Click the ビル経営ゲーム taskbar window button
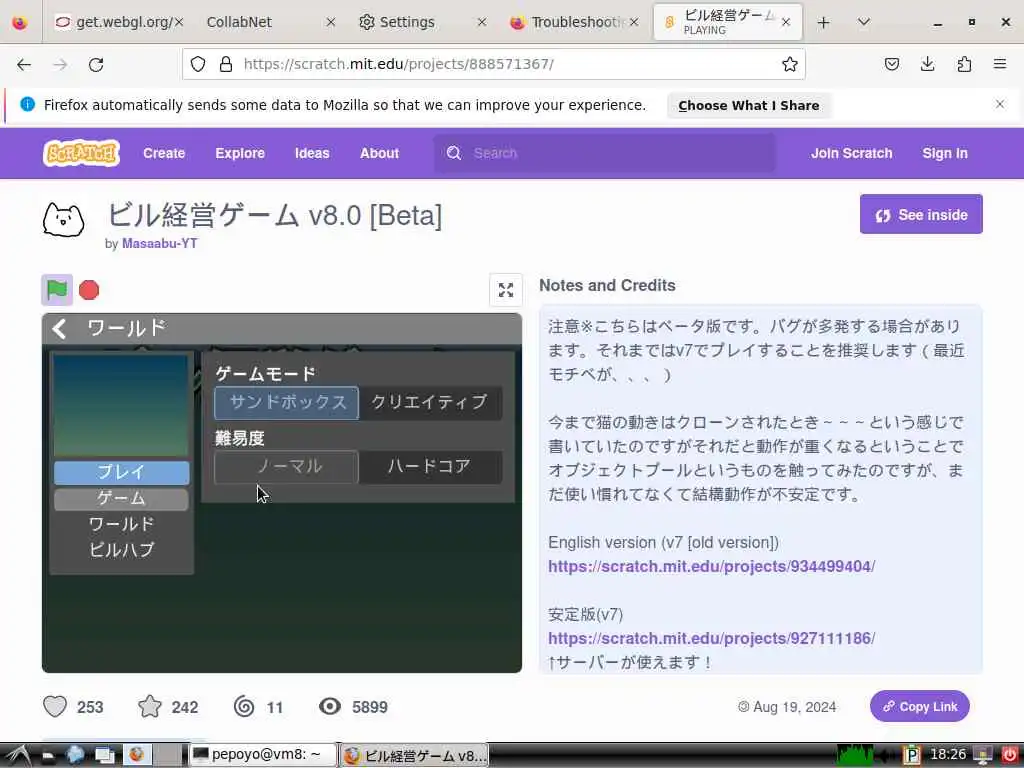This screenshot has height=768, width=1024. point(415,756)
